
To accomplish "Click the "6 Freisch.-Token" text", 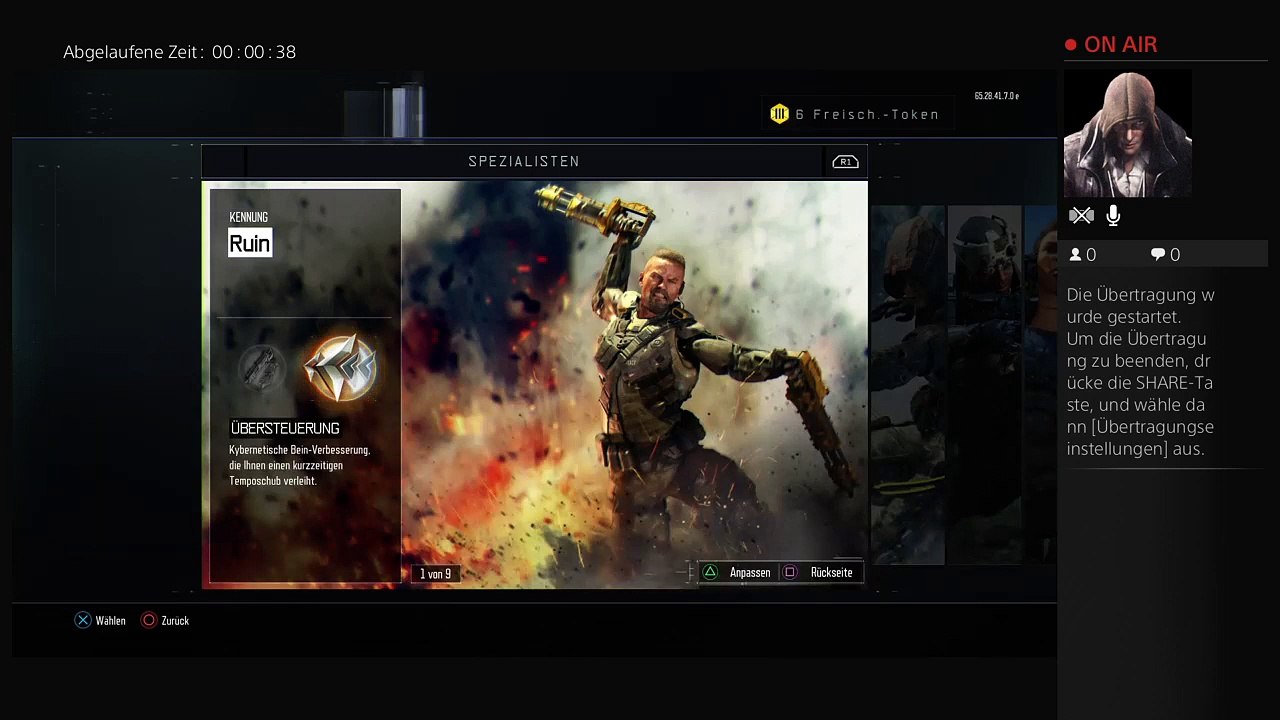I will (x=867, y=115).
